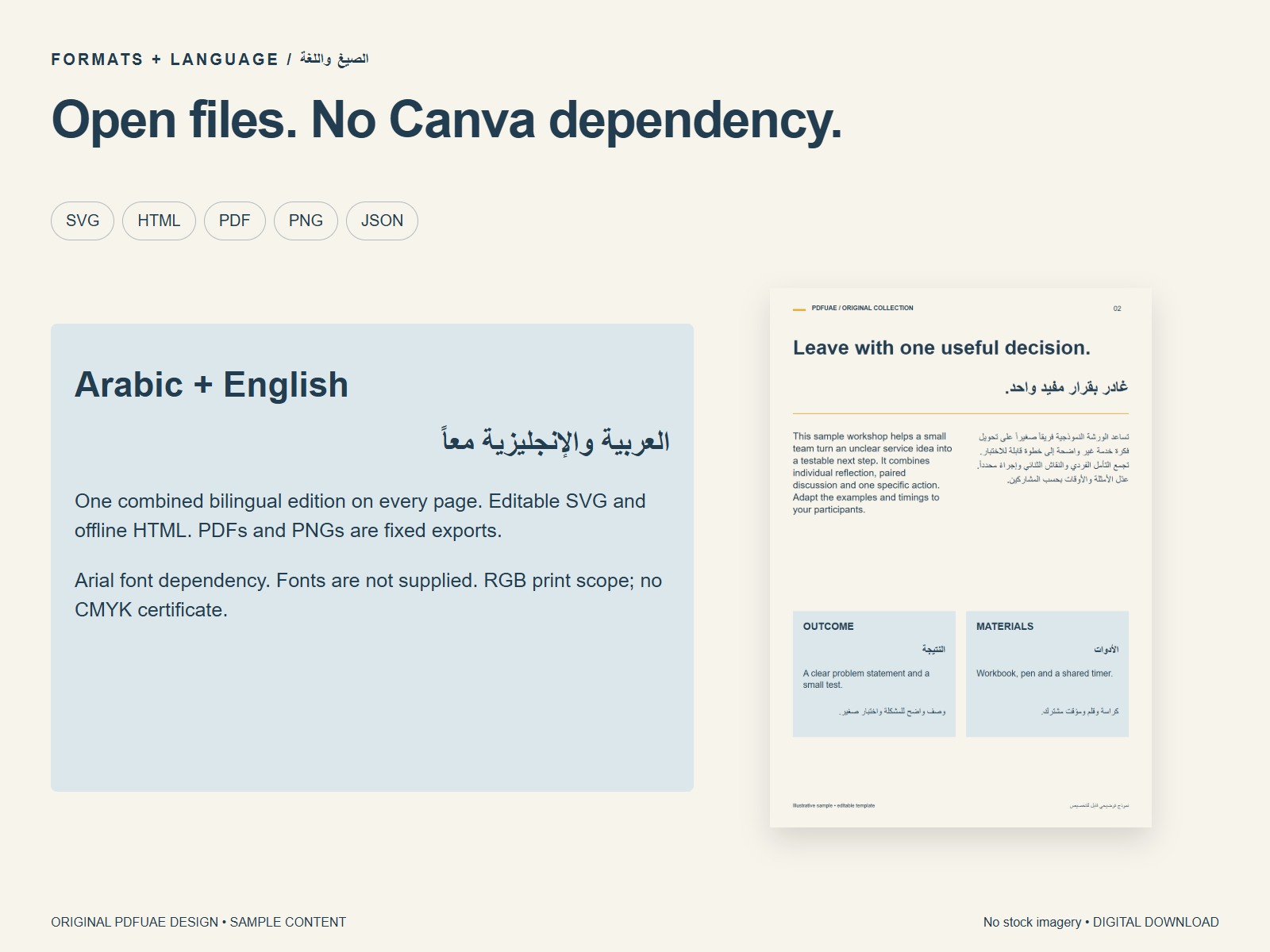Image resolution: width=1270 pixels, height=952 pixels.
Task: Click the paragraph starting "One combined bilingual edition"
Action: coord(360,516)
